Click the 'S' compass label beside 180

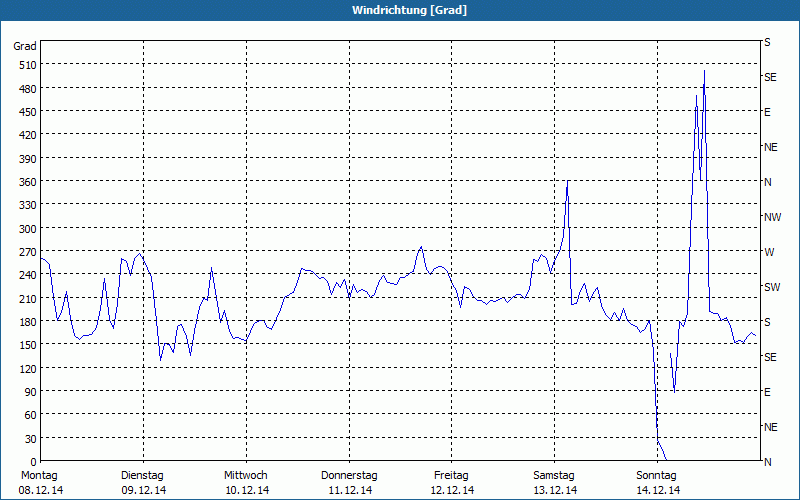(767, 322)
